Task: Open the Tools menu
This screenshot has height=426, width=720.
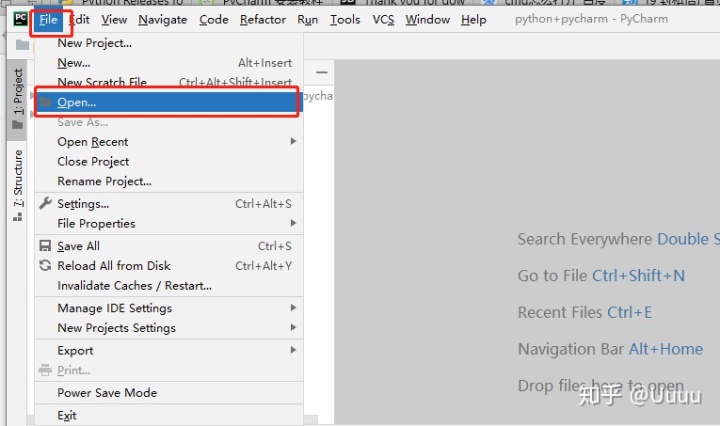Action: click(345, 20)
